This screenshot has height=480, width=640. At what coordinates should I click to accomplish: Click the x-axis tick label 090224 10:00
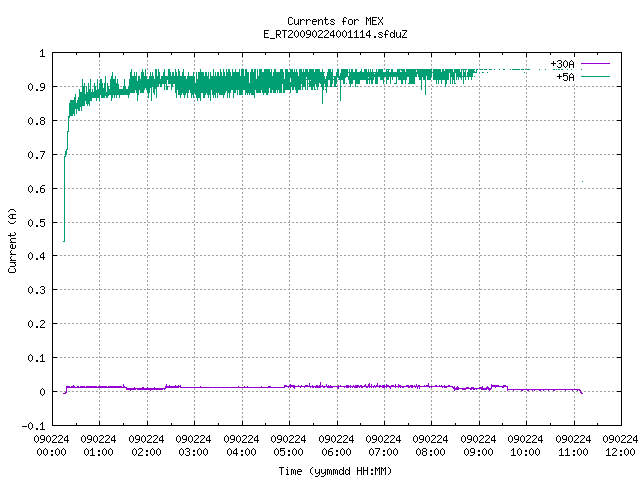point(525,446)
